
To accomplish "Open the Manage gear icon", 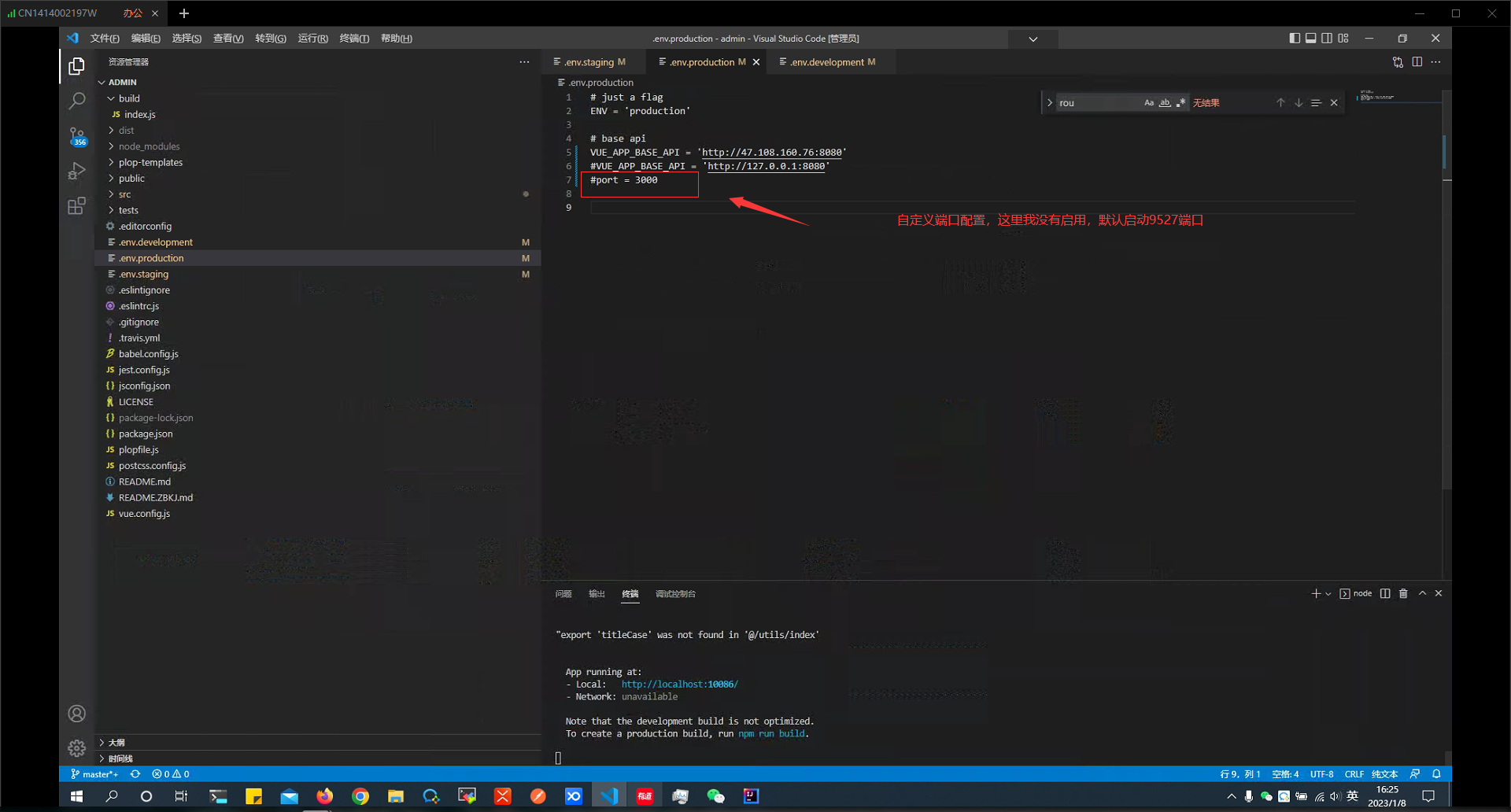I will (x=76, y=748).
